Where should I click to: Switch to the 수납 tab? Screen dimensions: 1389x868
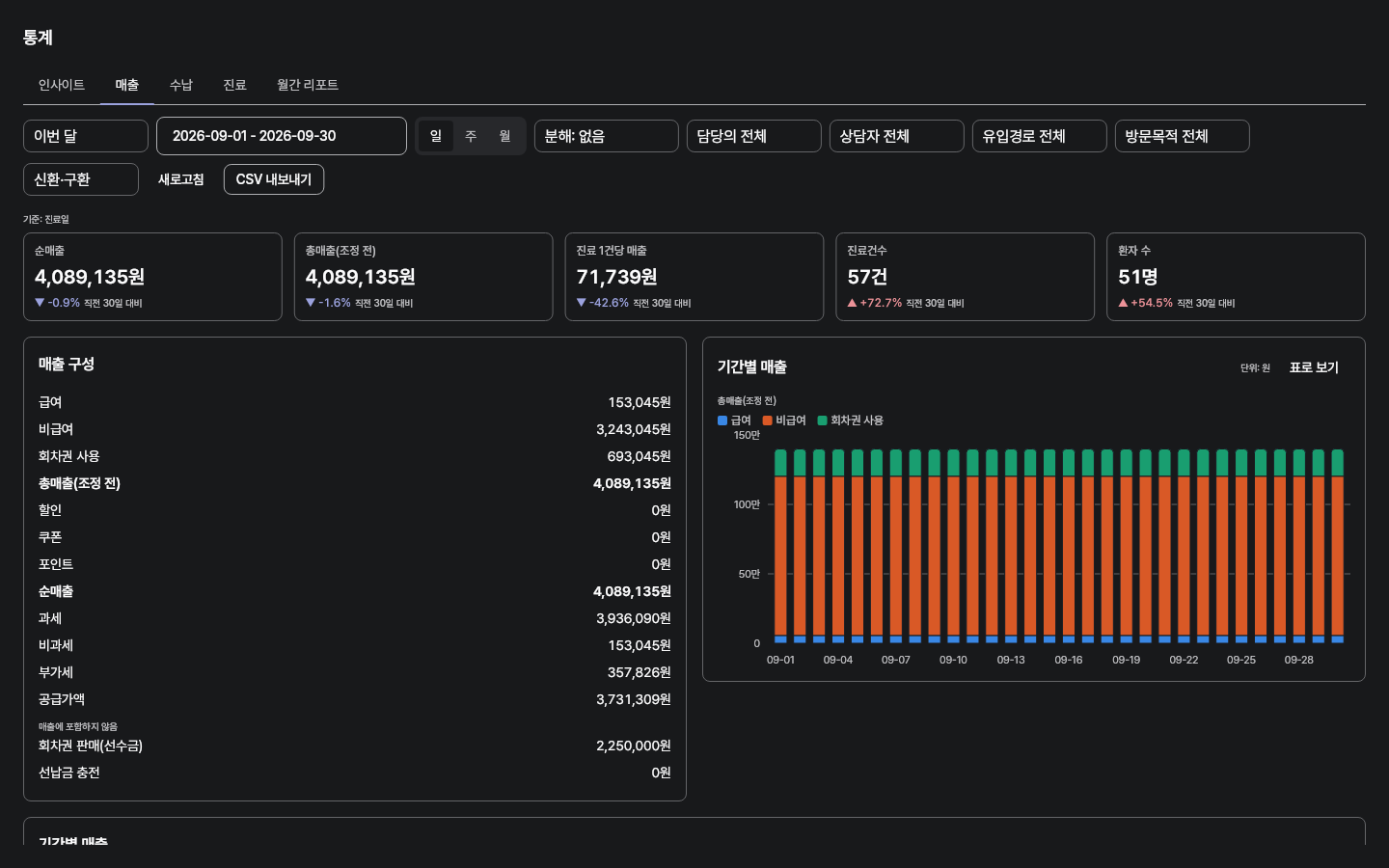coord(181,85)
